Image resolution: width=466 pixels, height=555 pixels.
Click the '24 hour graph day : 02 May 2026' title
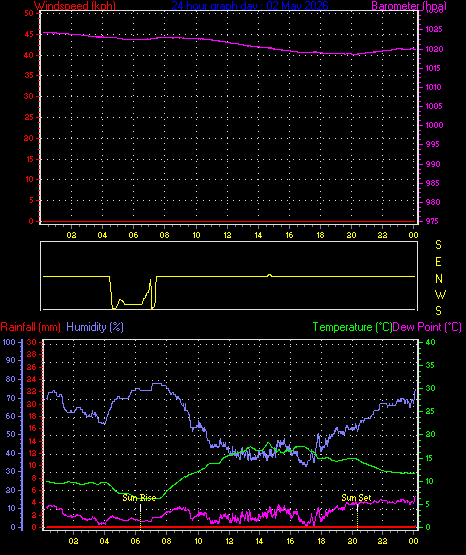250,6
